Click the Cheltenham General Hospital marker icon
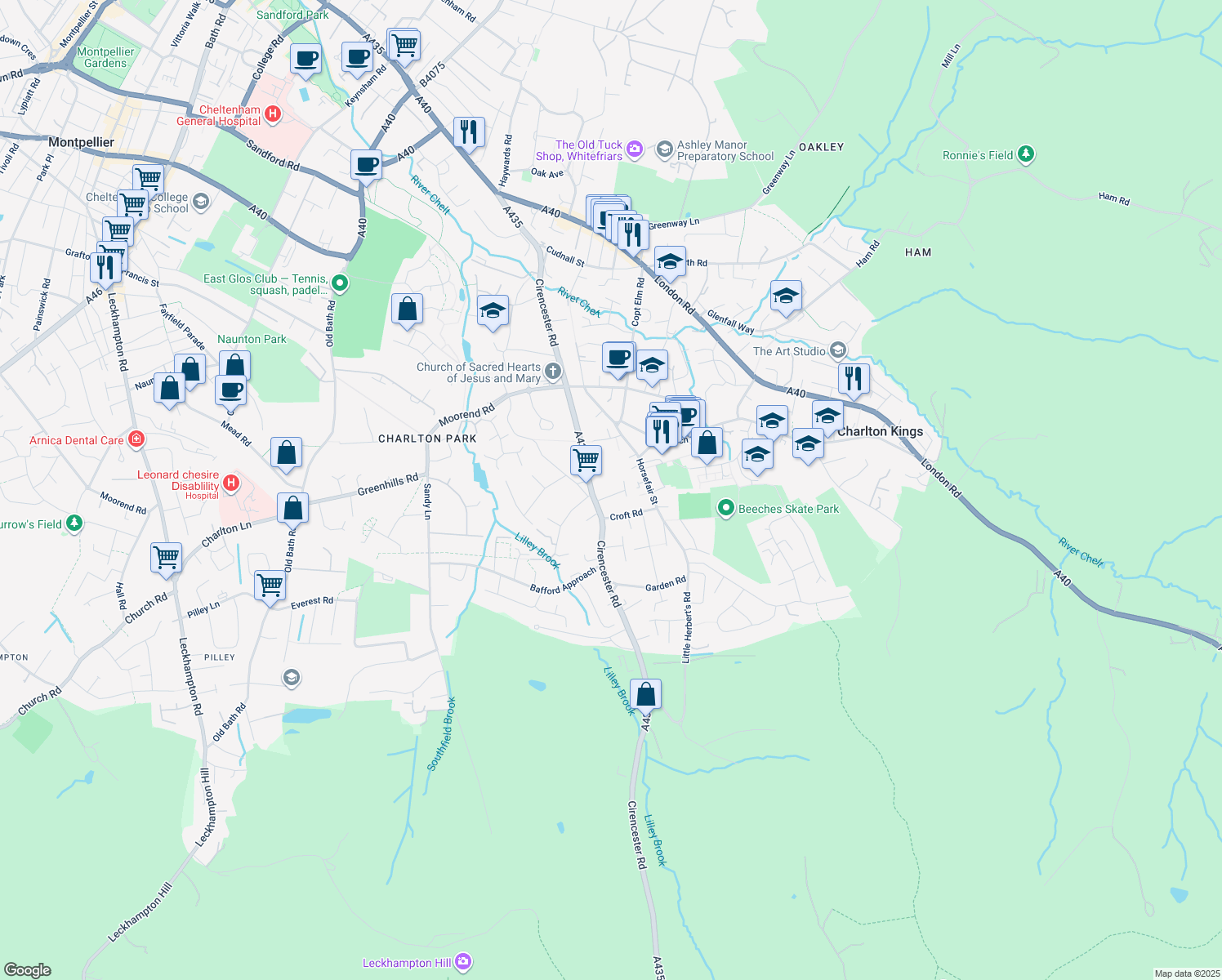 click(x=273, y=115)
